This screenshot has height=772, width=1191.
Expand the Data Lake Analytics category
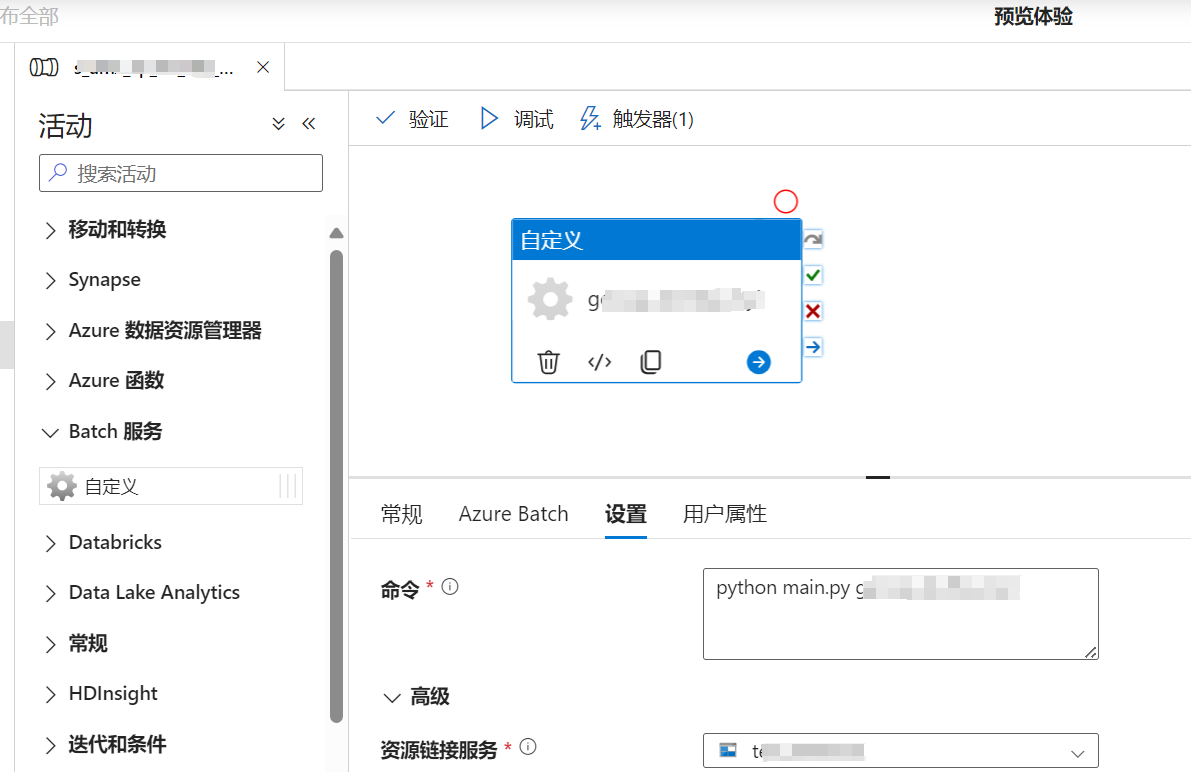50,593
